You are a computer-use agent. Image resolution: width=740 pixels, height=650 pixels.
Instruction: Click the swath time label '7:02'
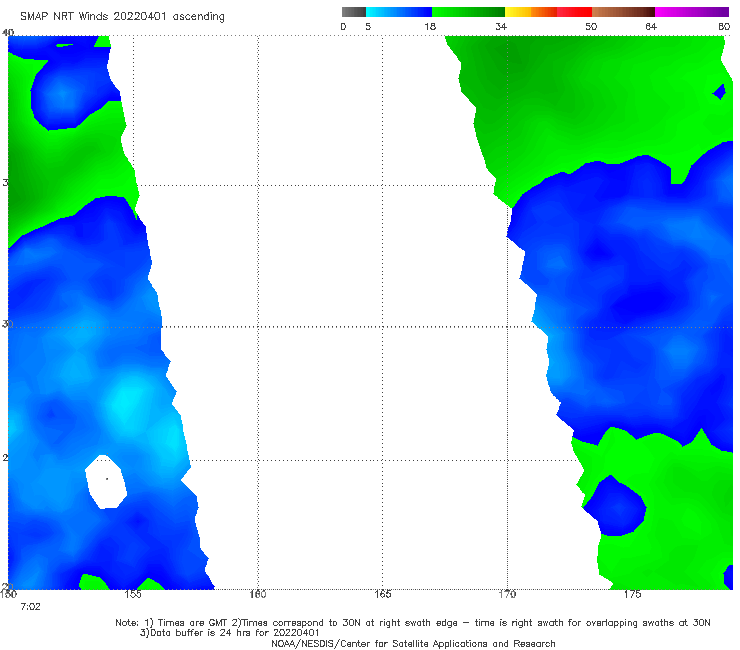pos(30,607)
